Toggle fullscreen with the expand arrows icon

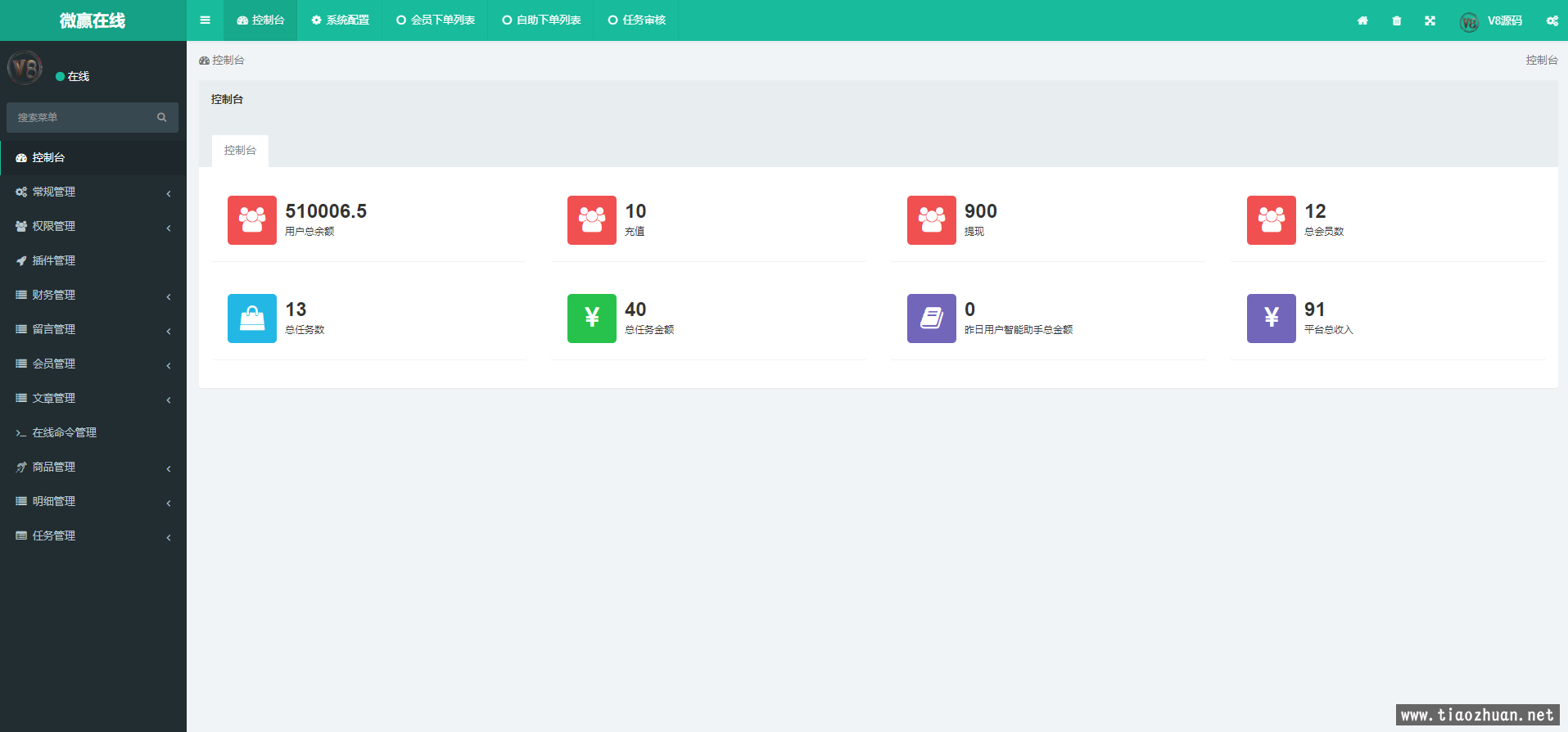pos(1430,20)
